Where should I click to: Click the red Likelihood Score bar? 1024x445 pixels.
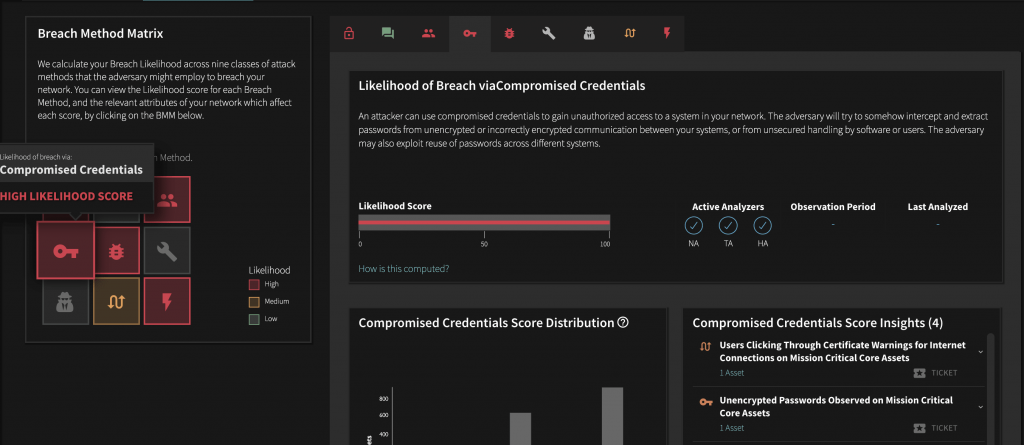pyautogui.click(x=484, y=222)
